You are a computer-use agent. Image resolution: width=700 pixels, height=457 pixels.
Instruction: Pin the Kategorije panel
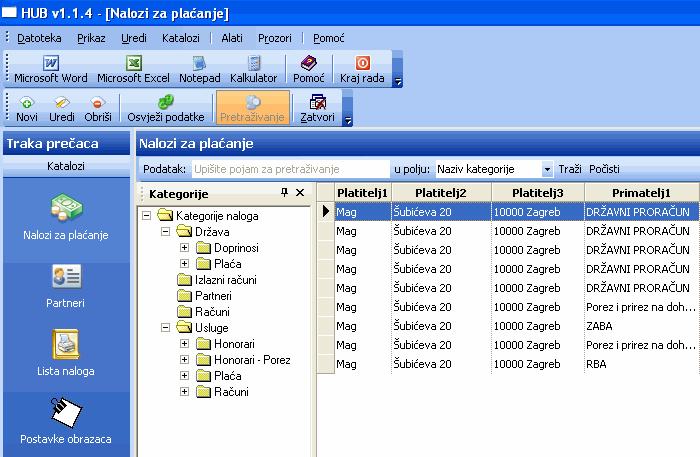284,192
